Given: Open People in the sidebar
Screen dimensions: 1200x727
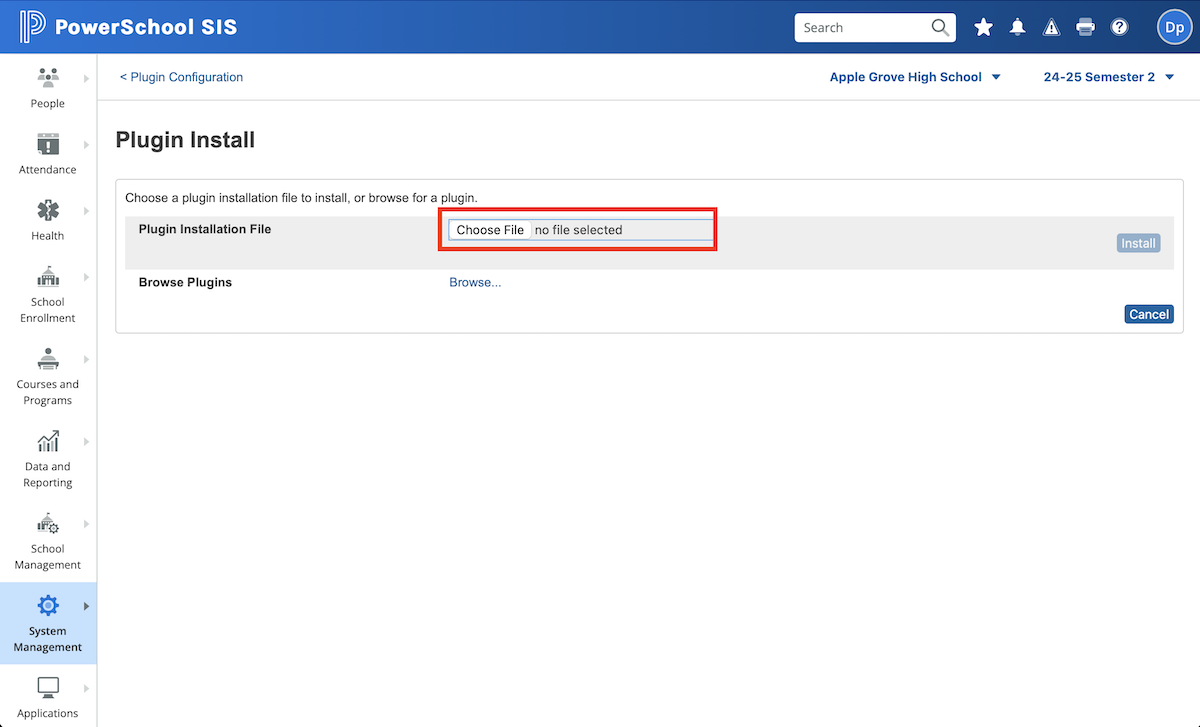Looking at the screenshot, I should pos(47,87).
